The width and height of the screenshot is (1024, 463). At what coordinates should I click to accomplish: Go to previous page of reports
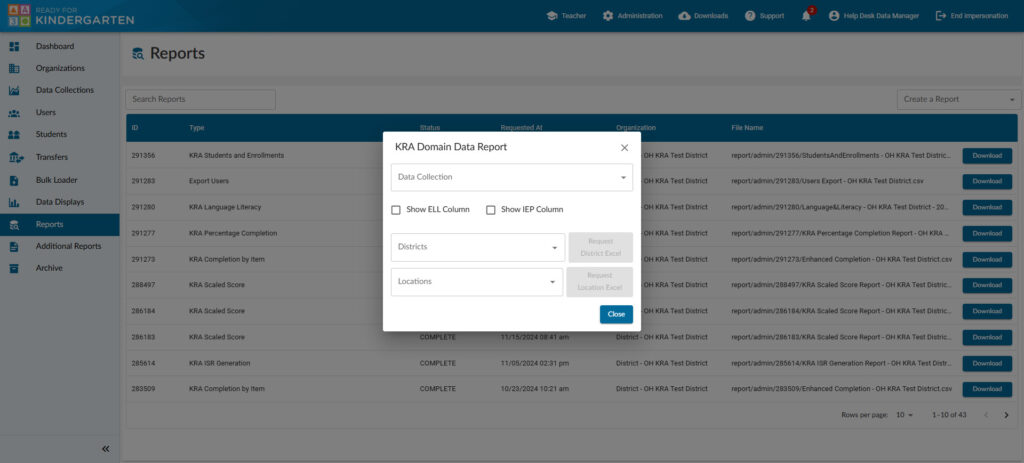click(x=985, y=415)
